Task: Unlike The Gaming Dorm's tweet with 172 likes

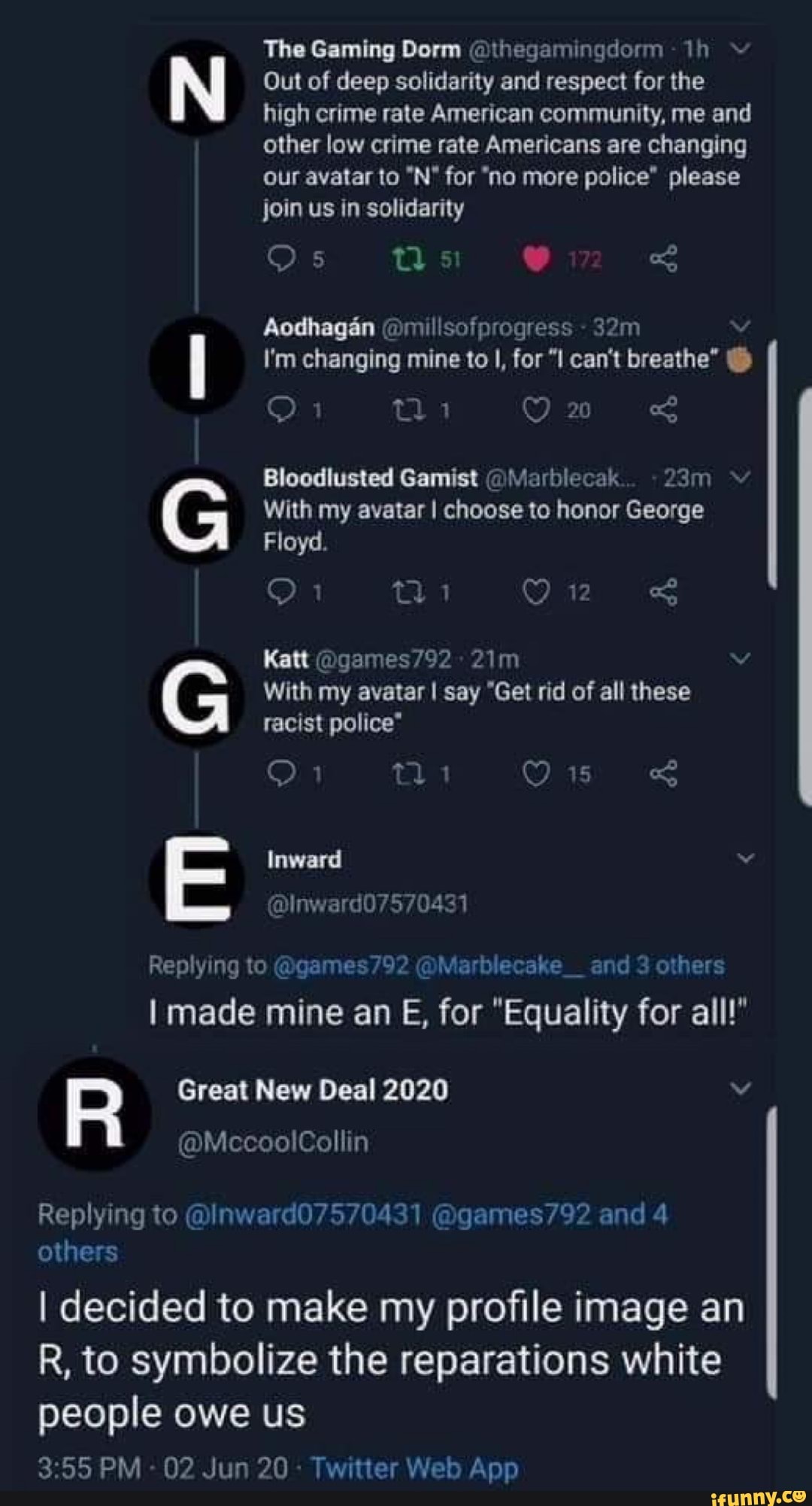Action: pos(536,260)
